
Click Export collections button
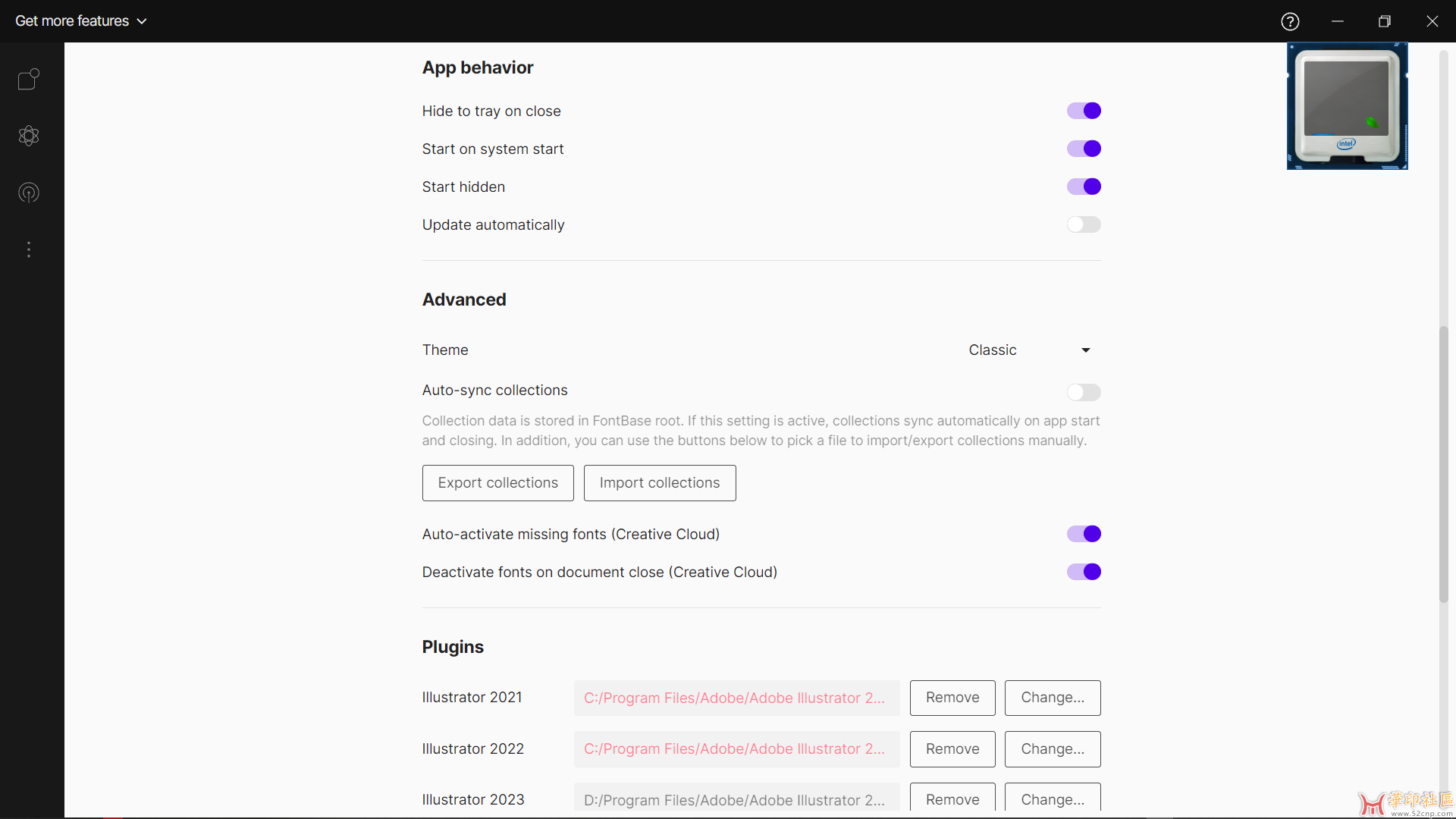point(497,483)
